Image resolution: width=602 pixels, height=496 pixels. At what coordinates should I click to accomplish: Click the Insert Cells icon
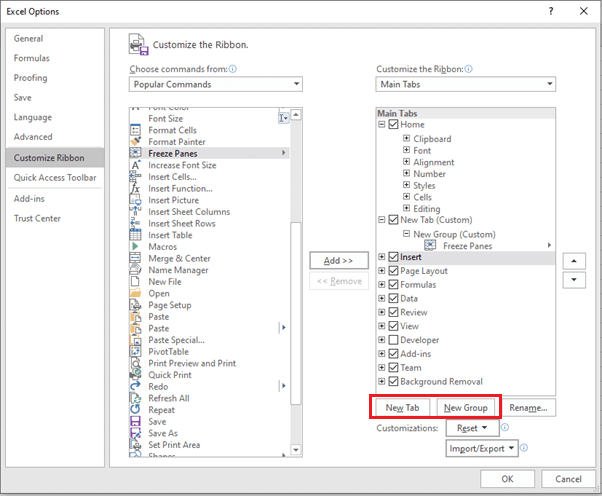pyautogui.click(x=135, y=177)
